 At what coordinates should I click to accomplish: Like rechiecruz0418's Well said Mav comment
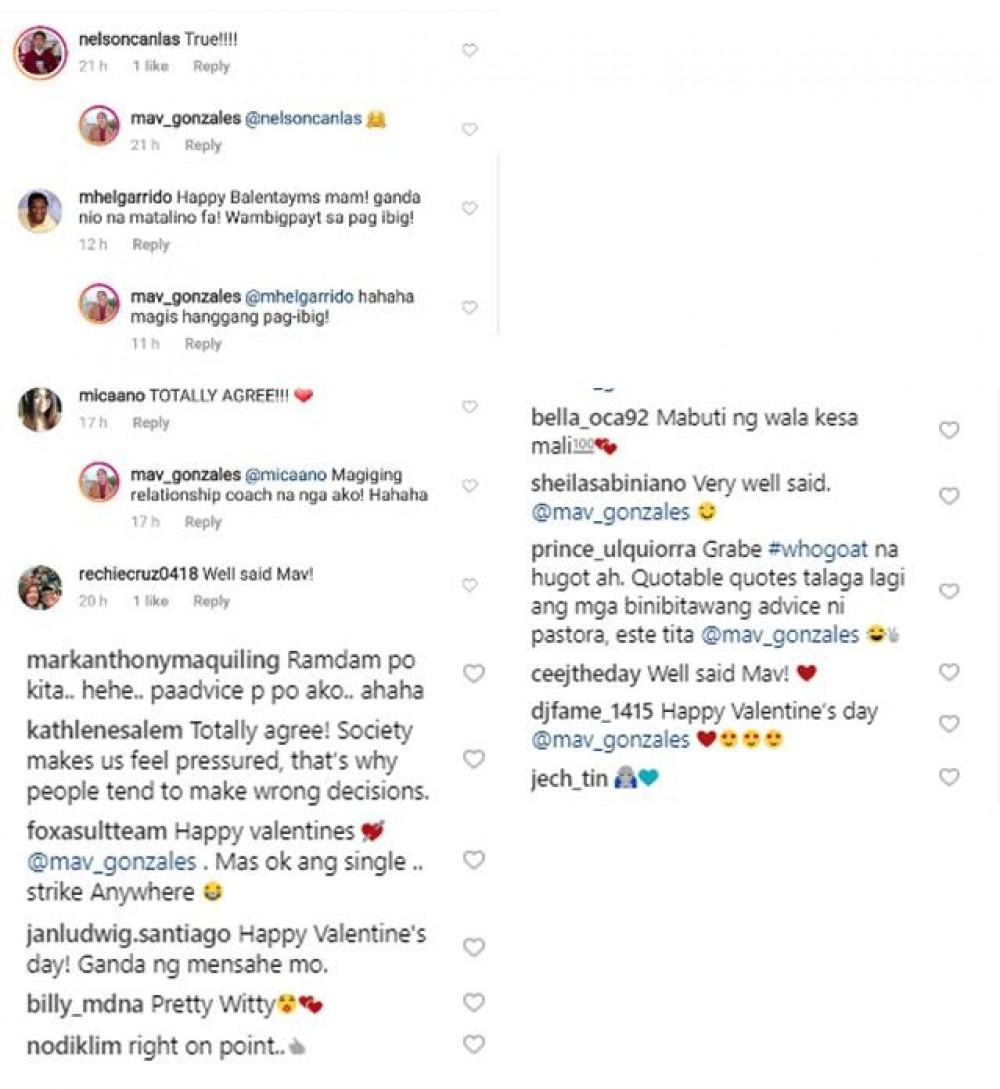(469, 585)
